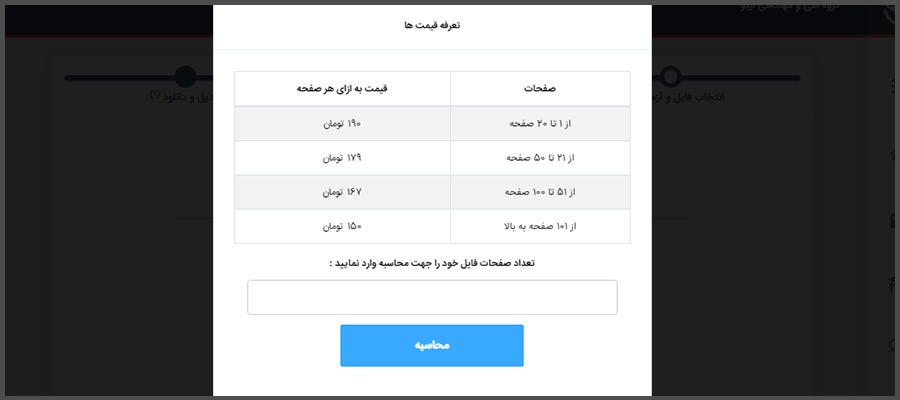This screenshot has width=900, height=400.
Task: Click the ۱۵۰ تومان price cell
Action: pyautogui.click(x=342, y=227)
